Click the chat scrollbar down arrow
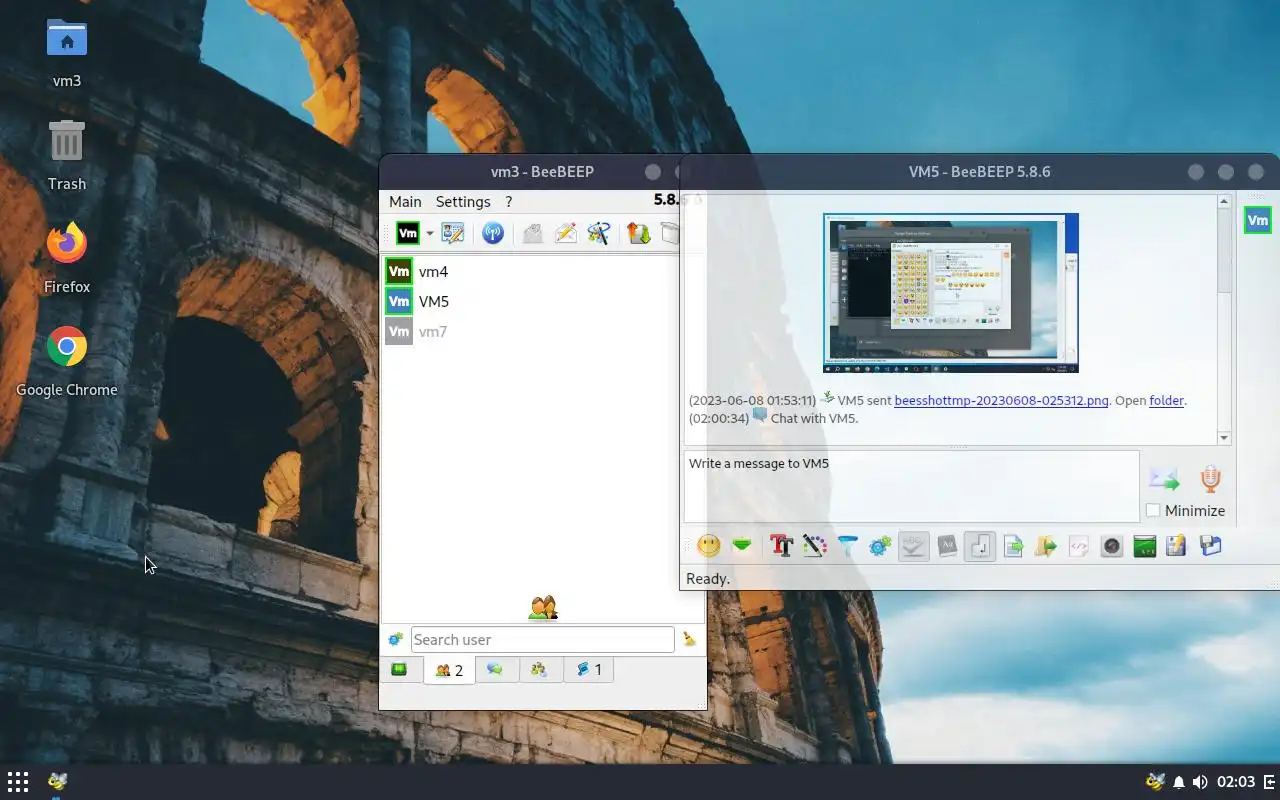The height and width of the screenshot is (800, 1280). point(1224,438)
